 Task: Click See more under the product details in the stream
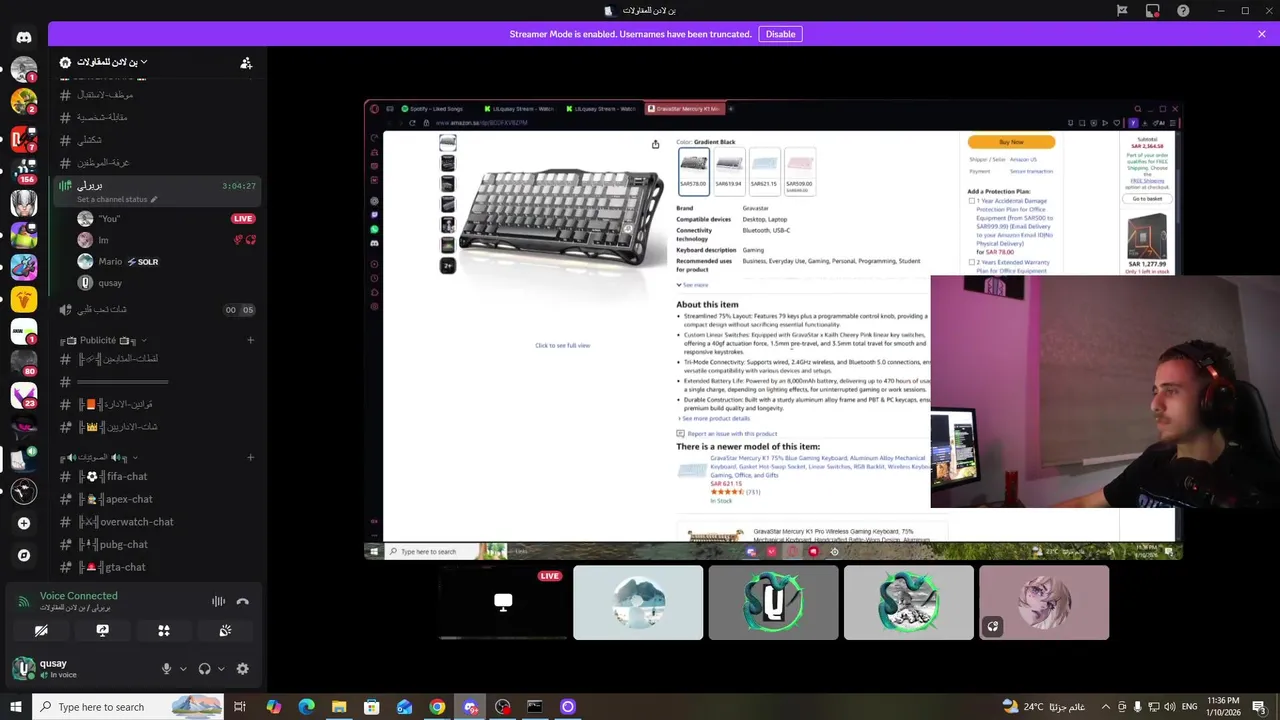tap(692, 285)
